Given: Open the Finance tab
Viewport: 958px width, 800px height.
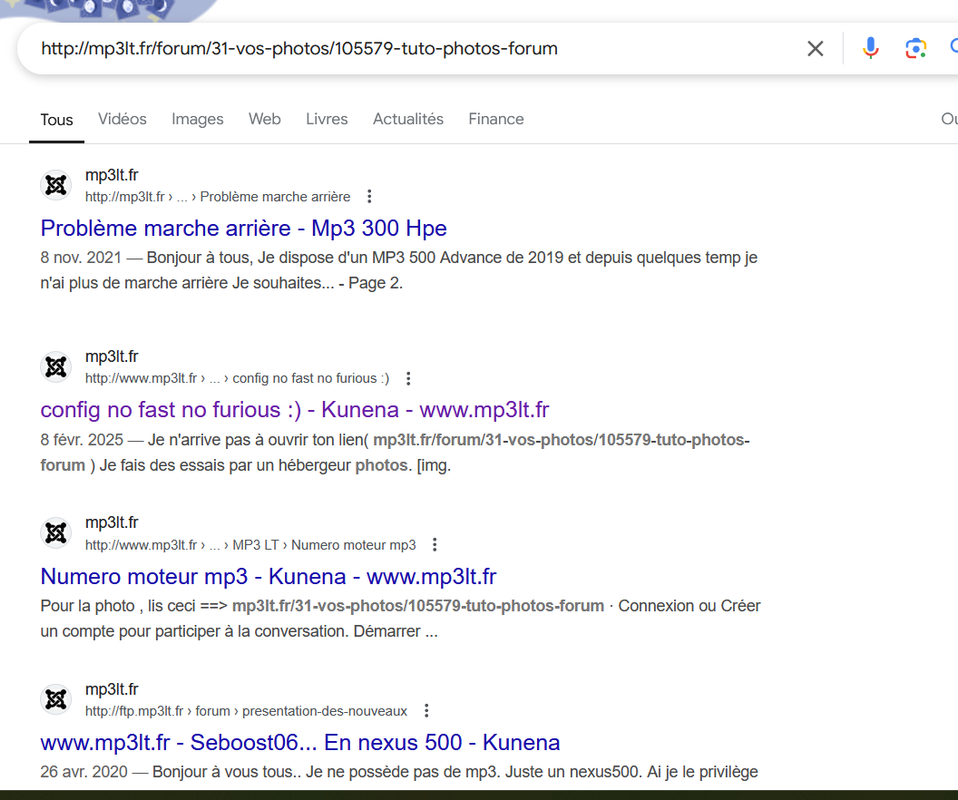Looking at the screenshot, I should click(x=496, y=119).
